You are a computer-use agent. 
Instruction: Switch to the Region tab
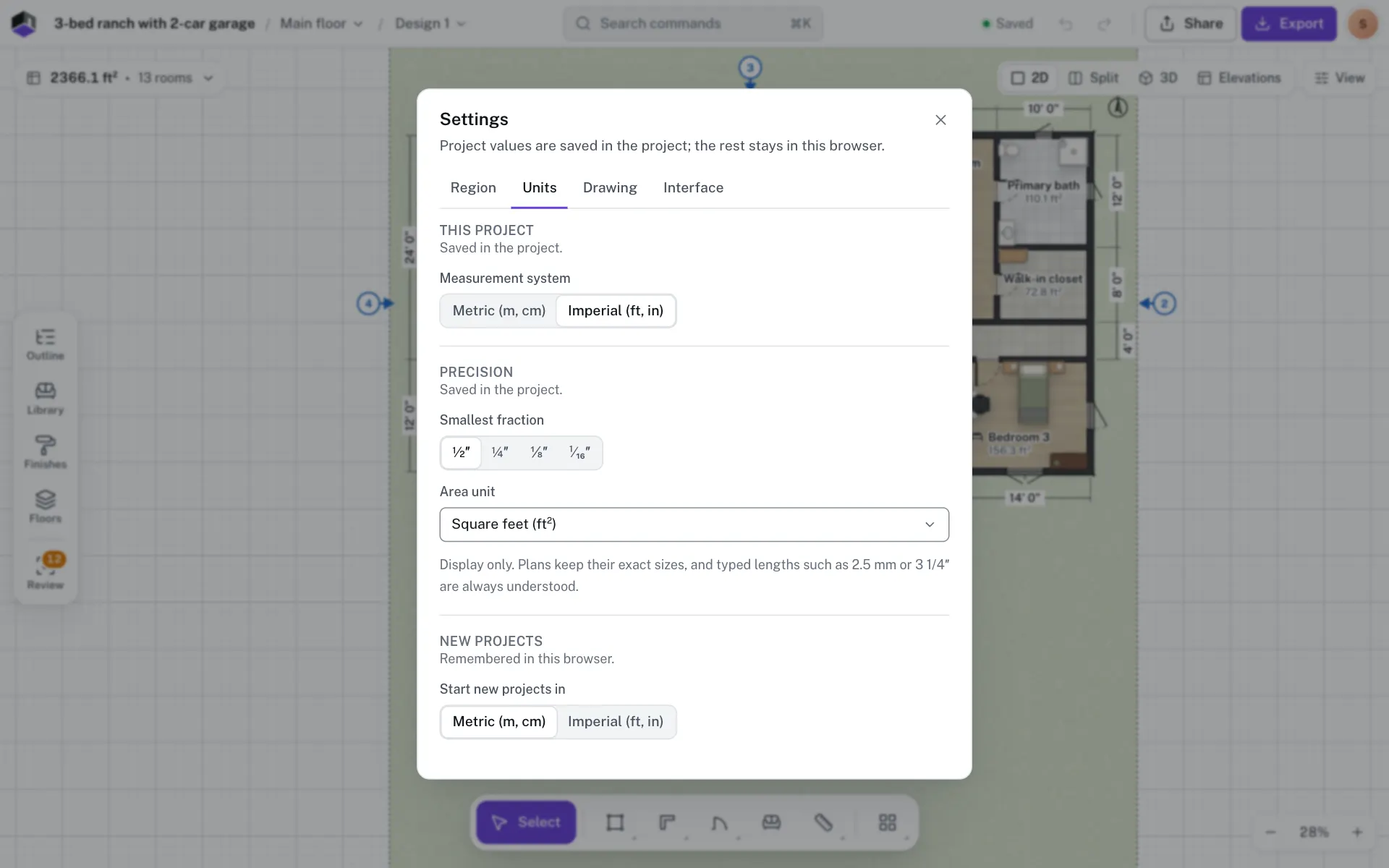click(x=473, y=188)
